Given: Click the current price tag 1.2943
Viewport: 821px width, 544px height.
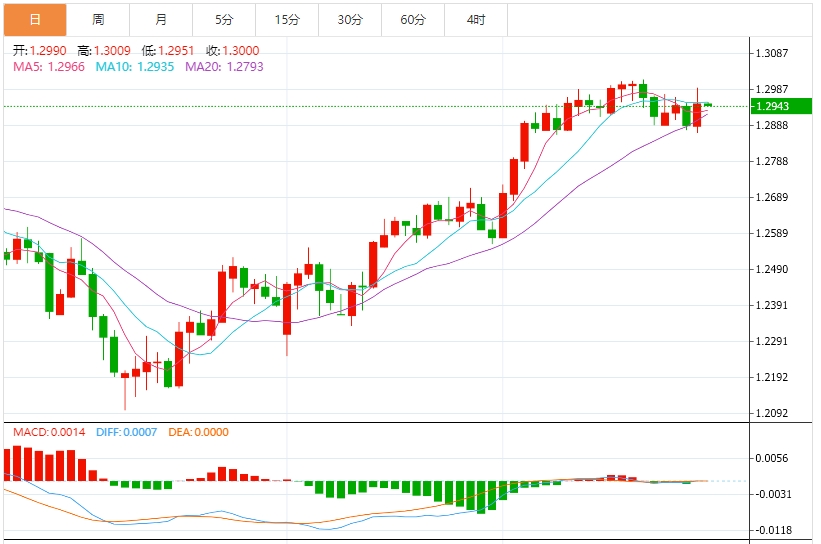Looking at the screenshot, I should [772, 106].
